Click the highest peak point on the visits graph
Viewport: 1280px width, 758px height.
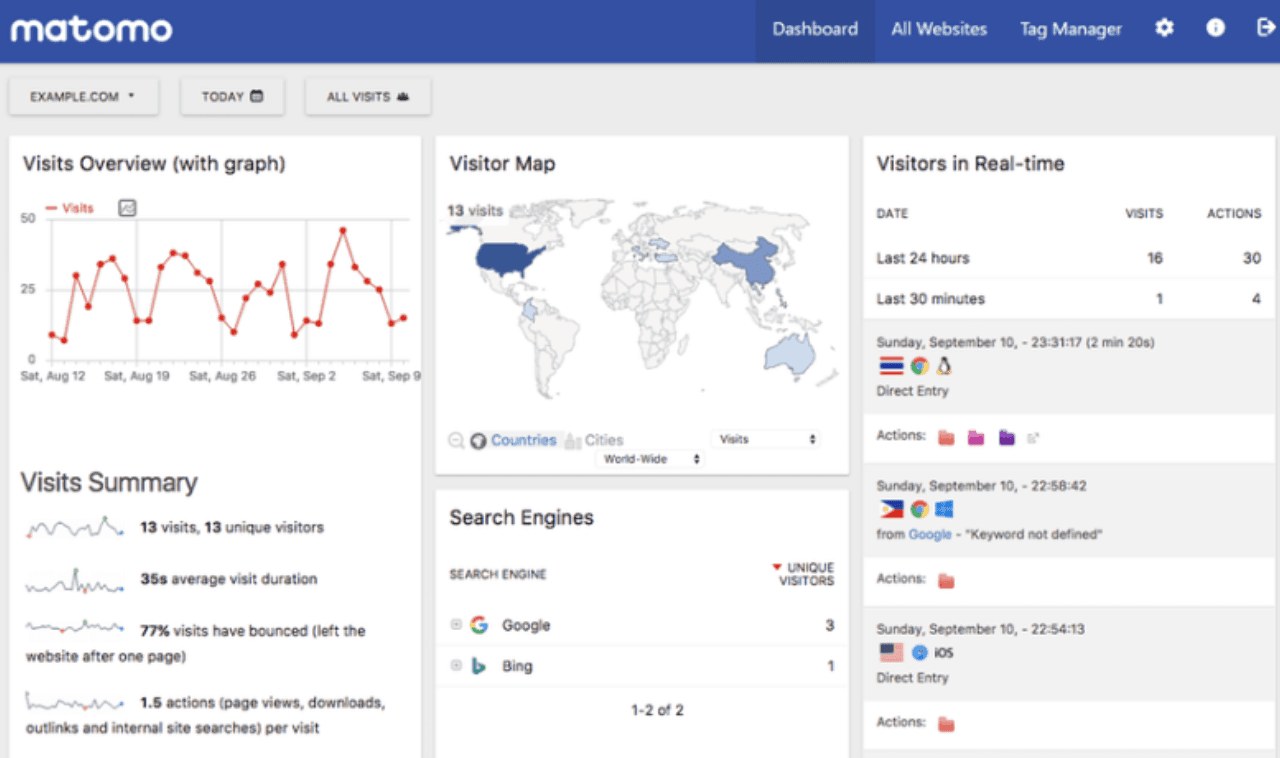tap(343, 230)
